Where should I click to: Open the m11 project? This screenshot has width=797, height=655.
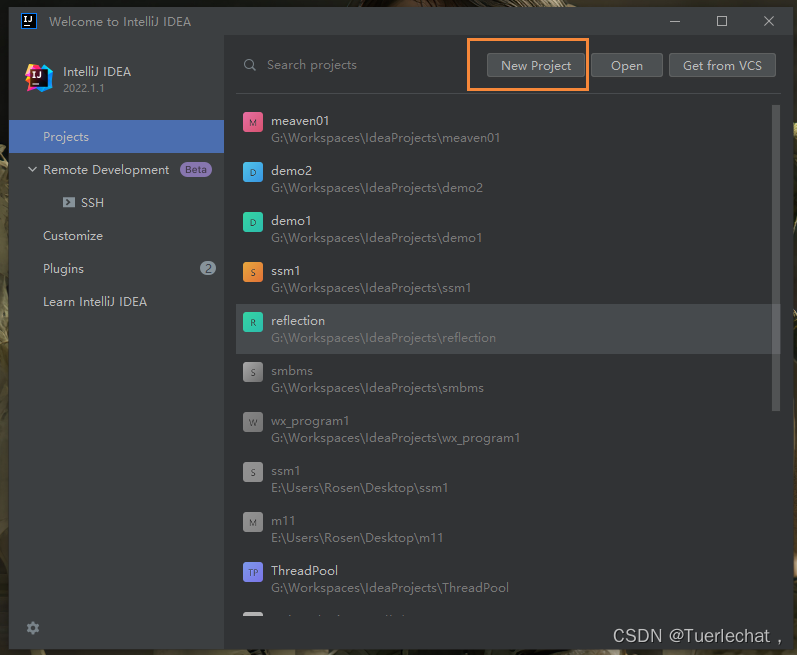pos(507,529)
